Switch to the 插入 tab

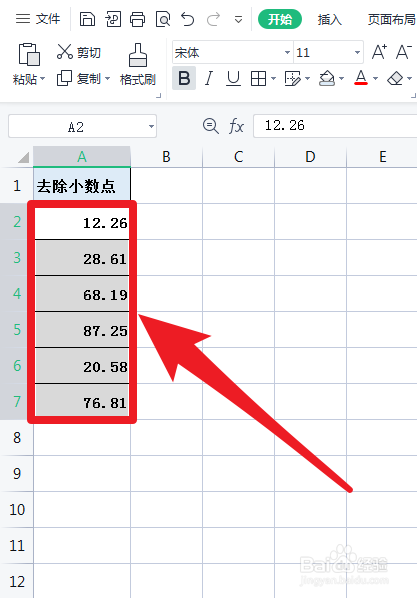[330, 19]
